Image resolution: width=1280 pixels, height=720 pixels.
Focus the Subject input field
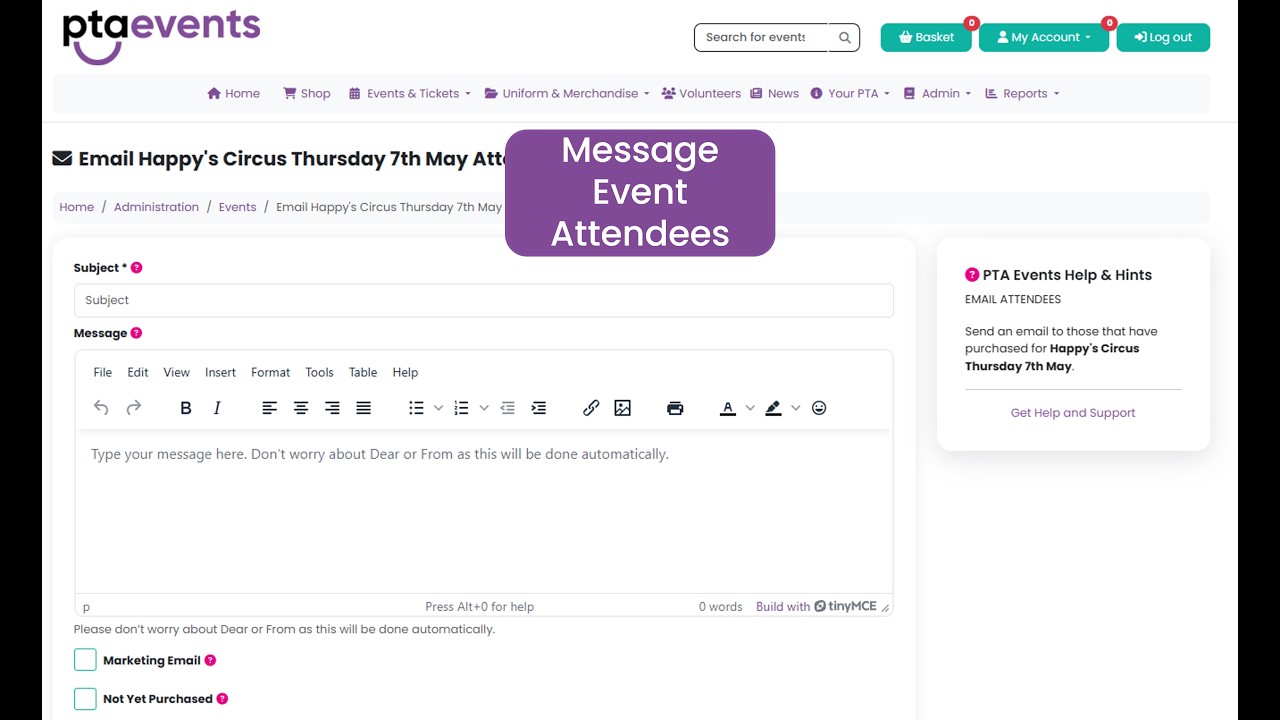tap(484, 301)
